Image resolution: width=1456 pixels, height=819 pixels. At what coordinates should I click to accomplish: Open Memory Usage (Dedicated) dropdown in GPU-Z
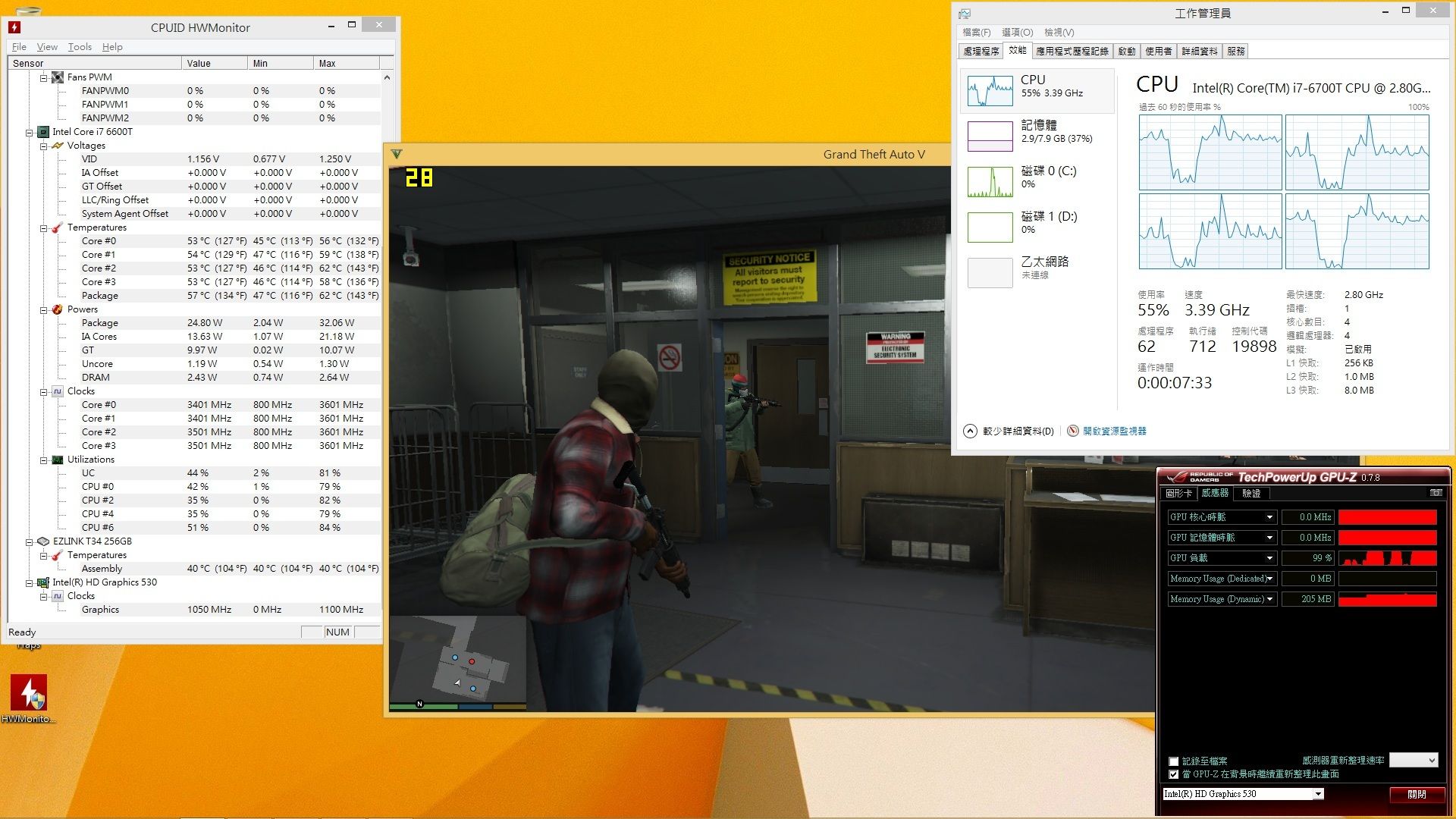point(1269,579)
